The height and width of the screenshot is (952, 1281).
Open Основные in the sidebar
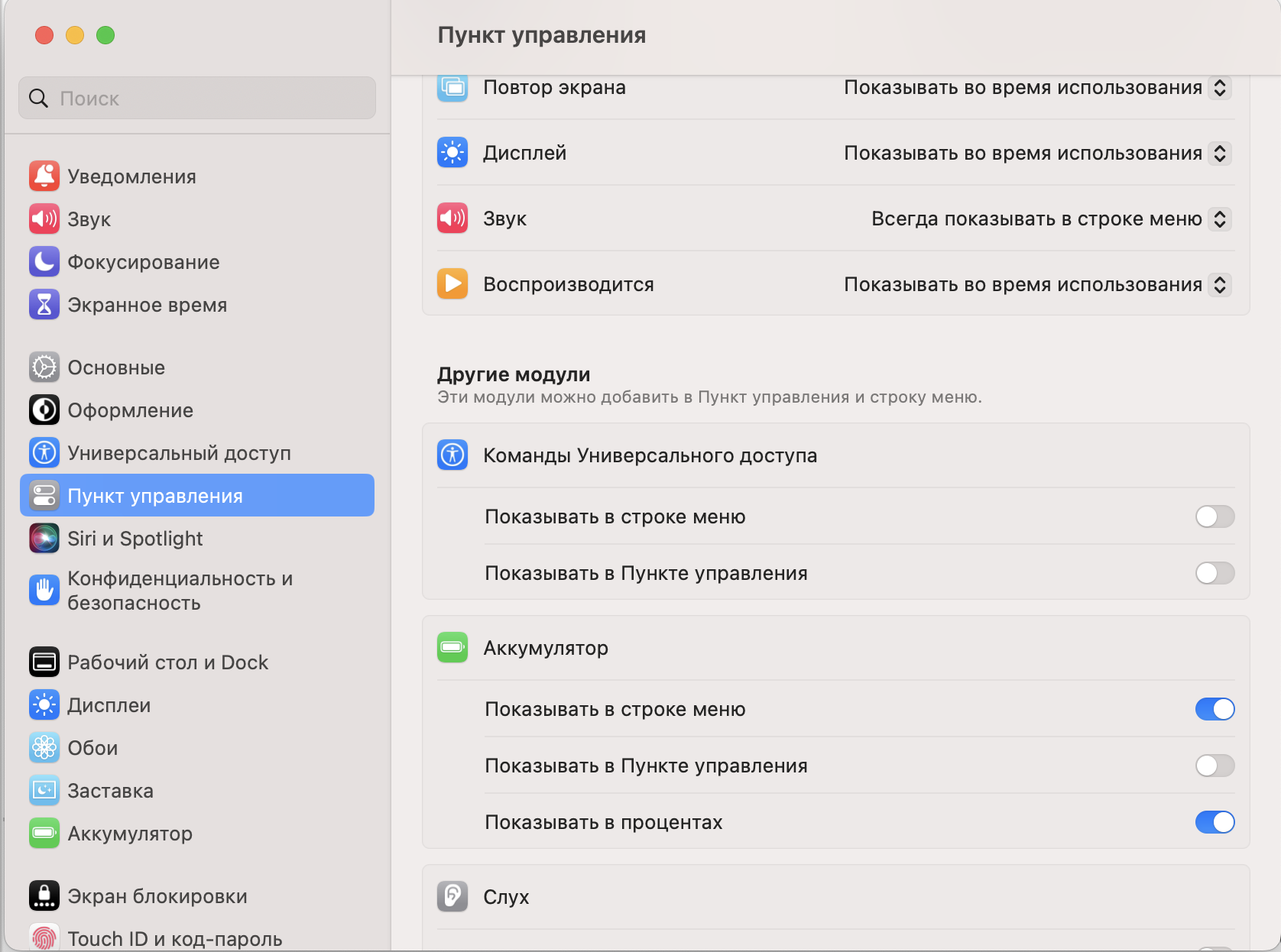(116, 368)
